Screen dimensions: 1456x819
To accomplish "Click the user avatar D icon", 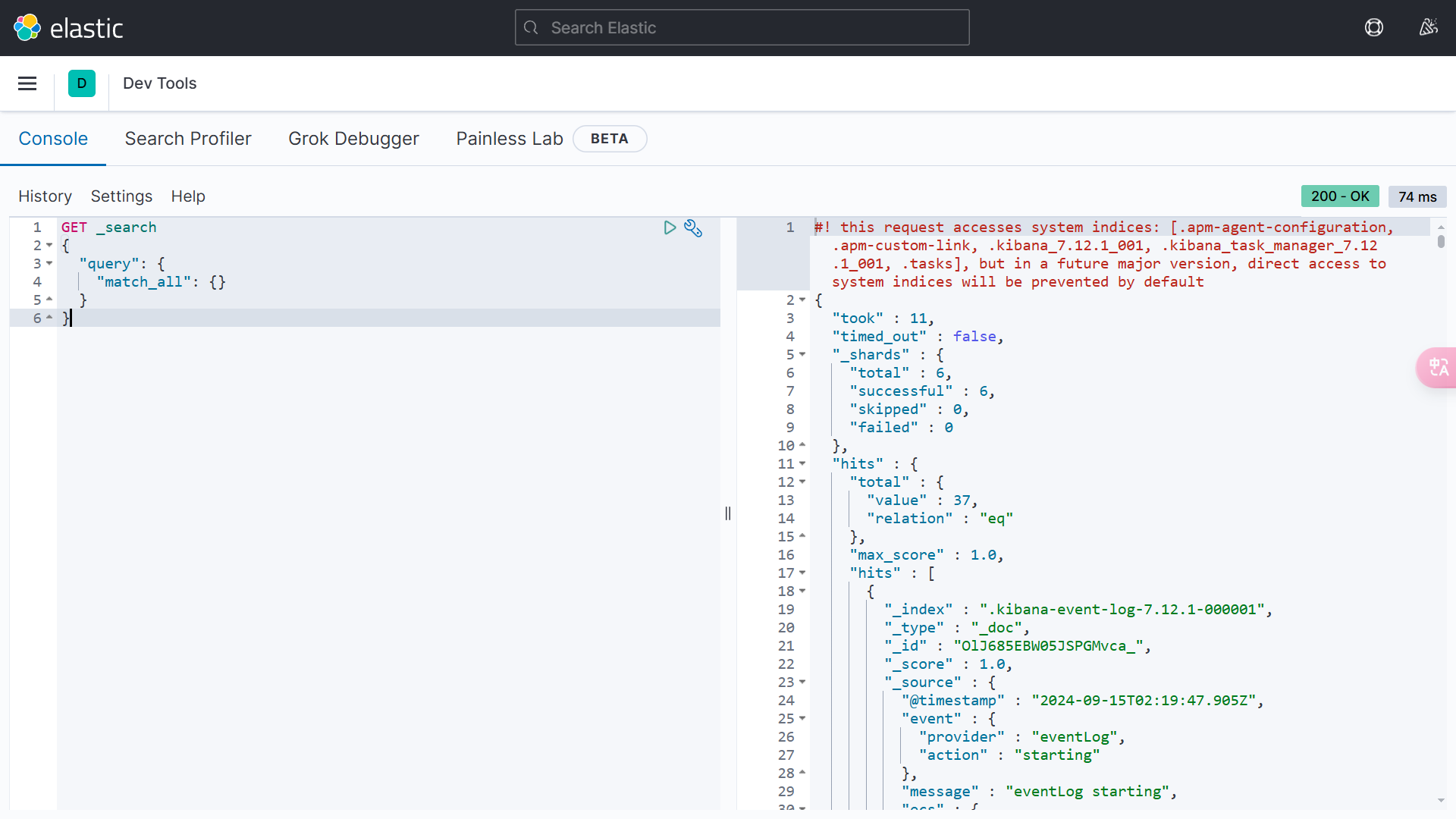I will [82, 83].
